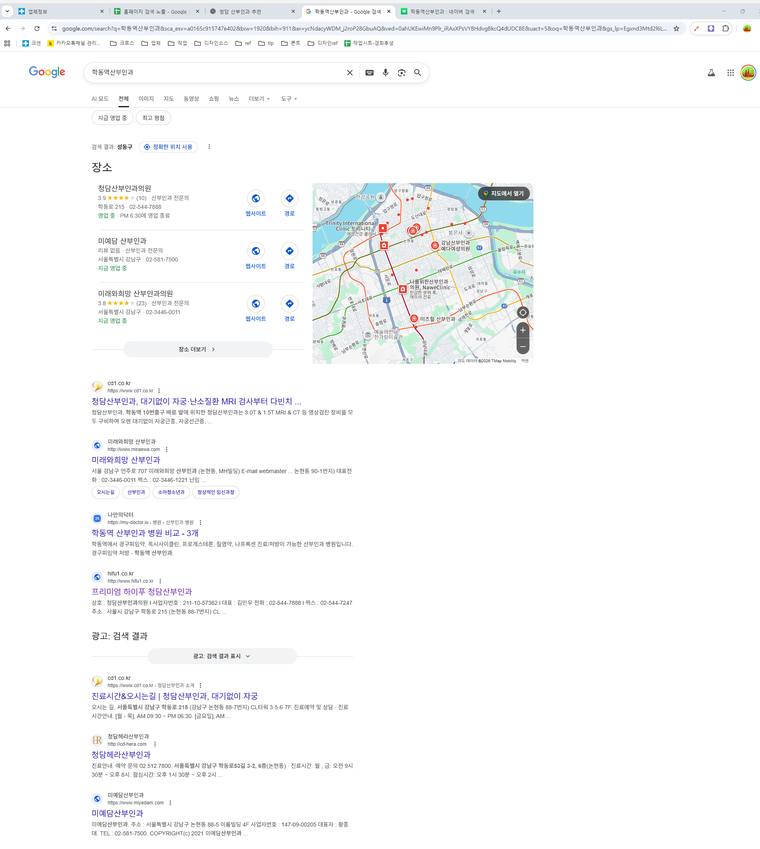
Task: Select 청담산부인과의원 place name in list
Action: coord(125,188)
